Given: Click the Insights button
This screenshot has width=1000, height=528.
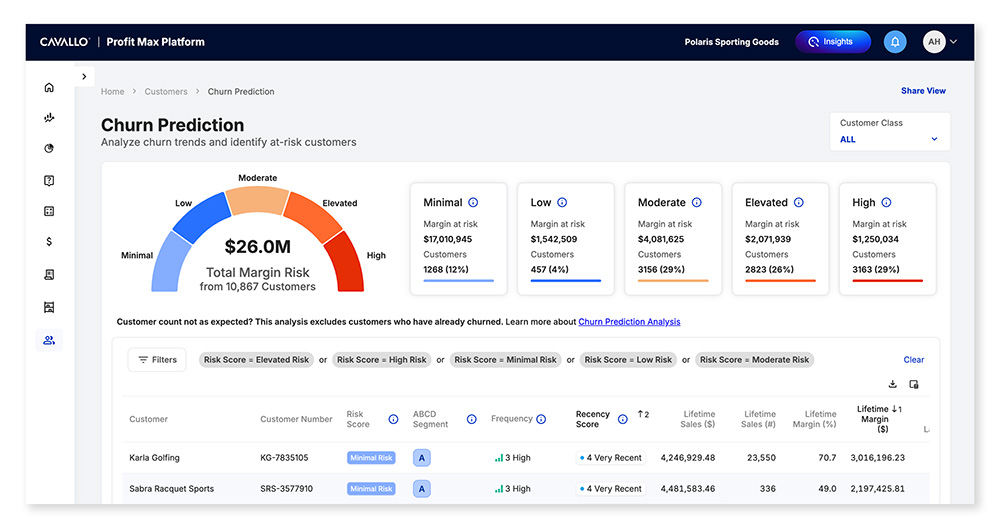Looking at the screenshot, I should (832, 42).
